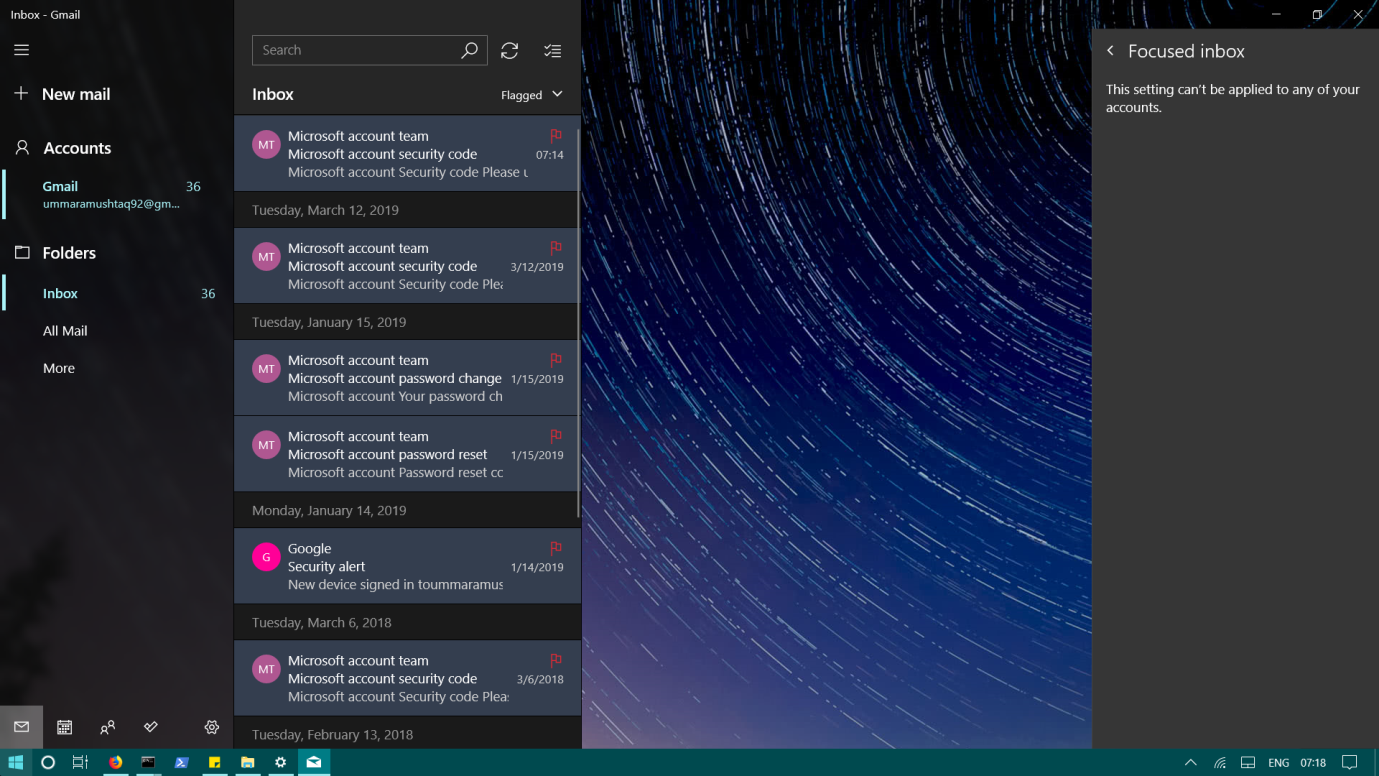Open the Calendar view from bottom navigation
Screen dimensions: 1379x776
point(64,727)
